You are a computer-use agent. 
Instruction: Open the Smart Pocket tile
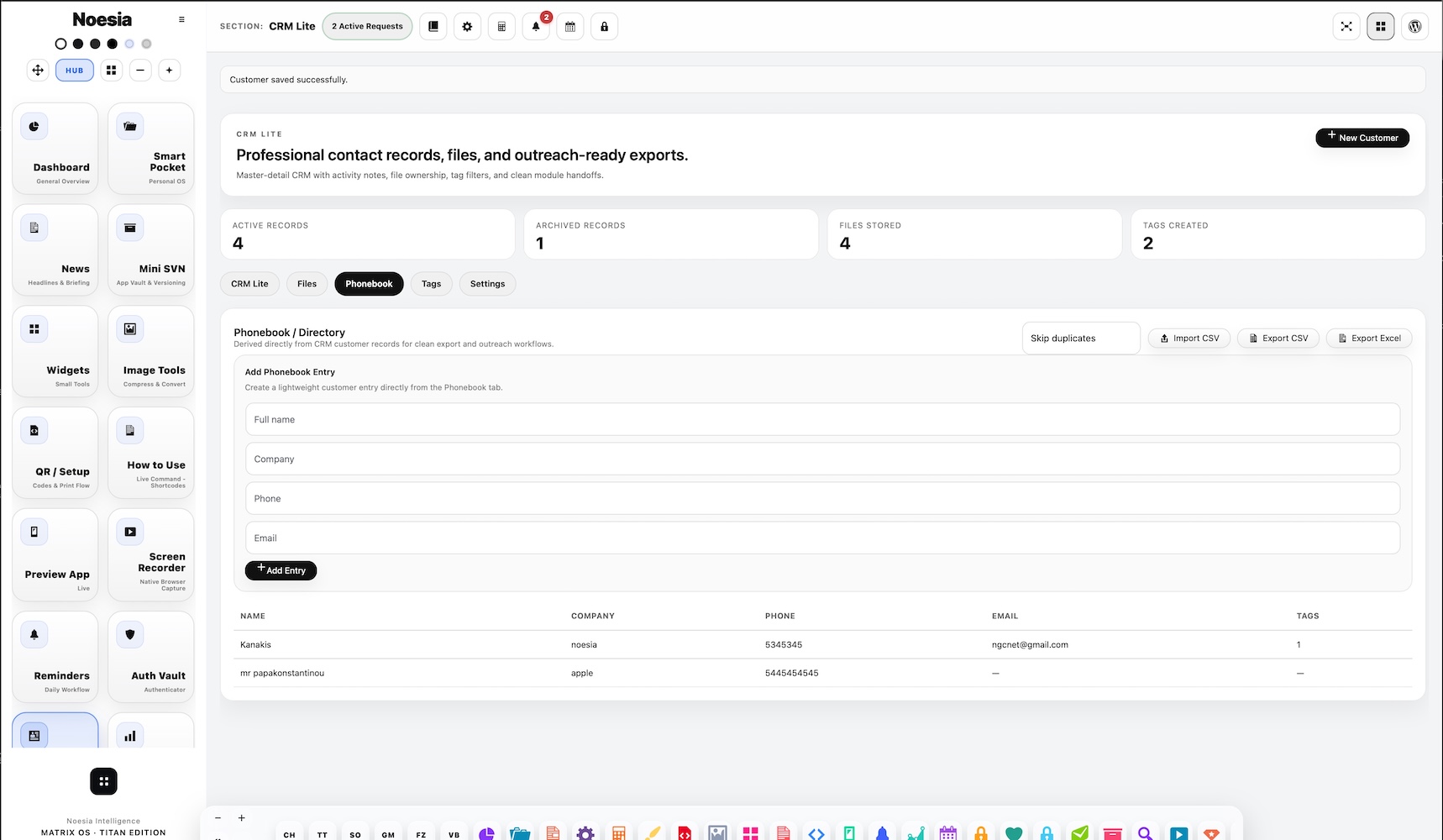tap(151, 149)
